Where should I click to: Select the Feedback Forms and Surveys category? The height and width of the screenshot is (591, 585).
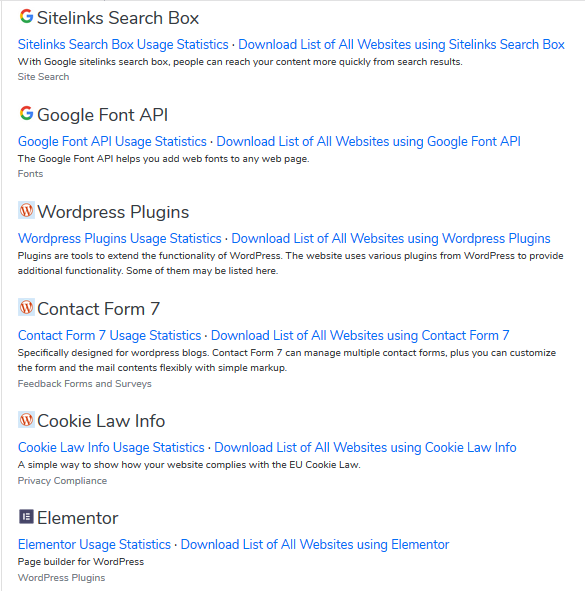(84, 384)
